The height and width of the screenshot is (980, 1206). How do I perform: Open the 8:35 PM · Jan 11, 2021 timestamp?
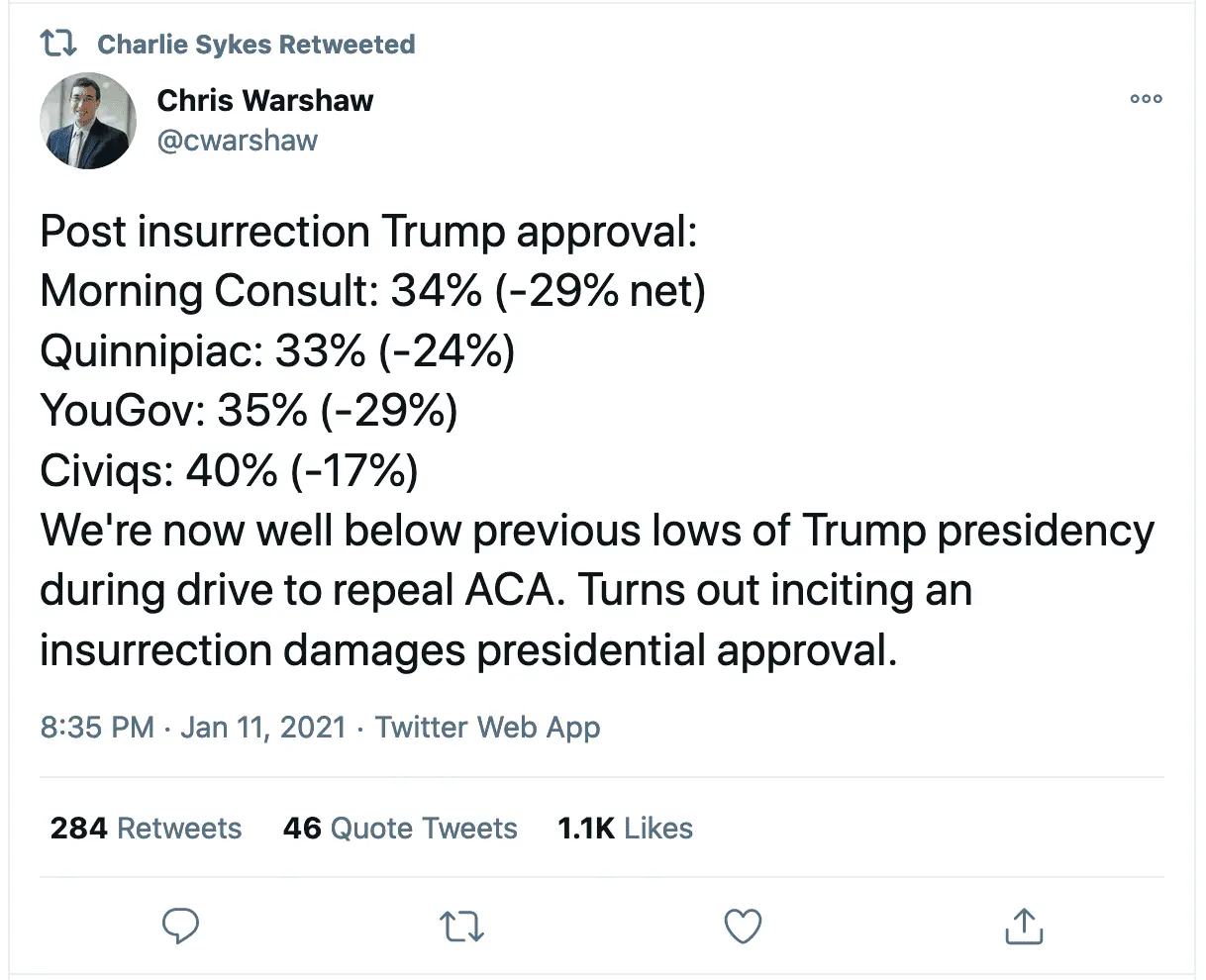click(x=193, y=728)
